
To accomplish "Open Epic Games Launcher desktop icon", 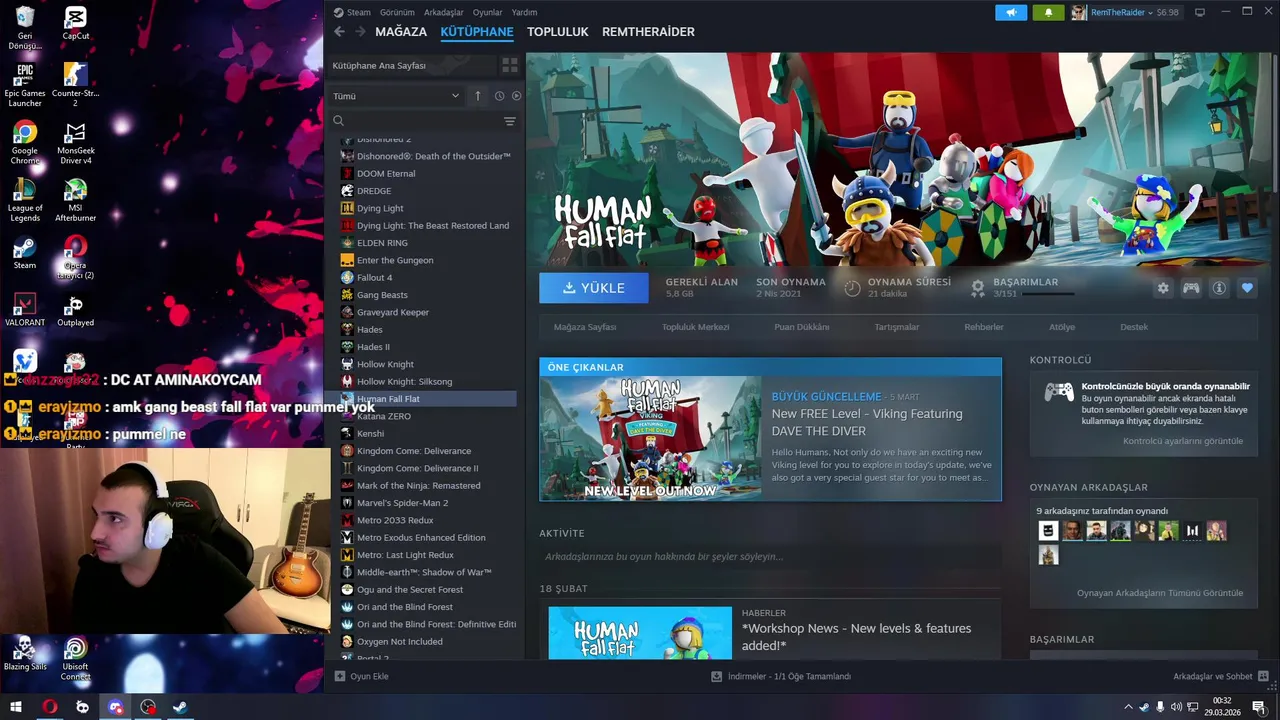I will pyautogui.click(x=25, y=85).
